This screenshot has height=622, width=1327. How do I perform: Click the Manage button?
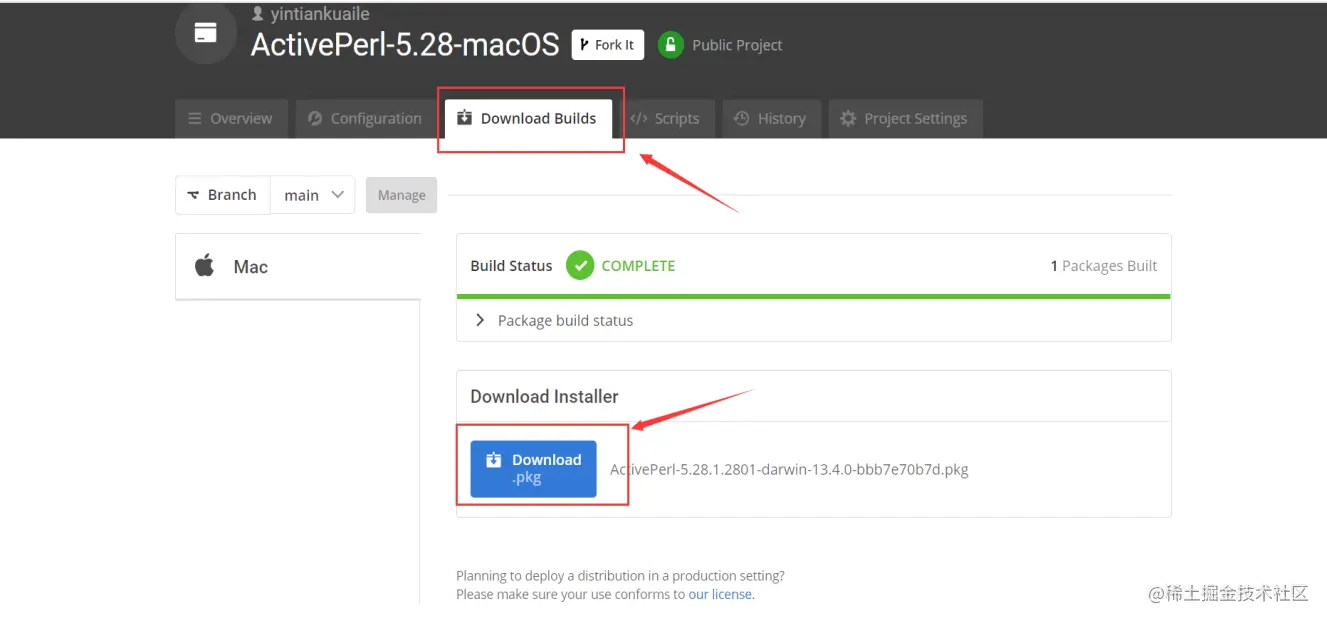(x=402, y=195)
